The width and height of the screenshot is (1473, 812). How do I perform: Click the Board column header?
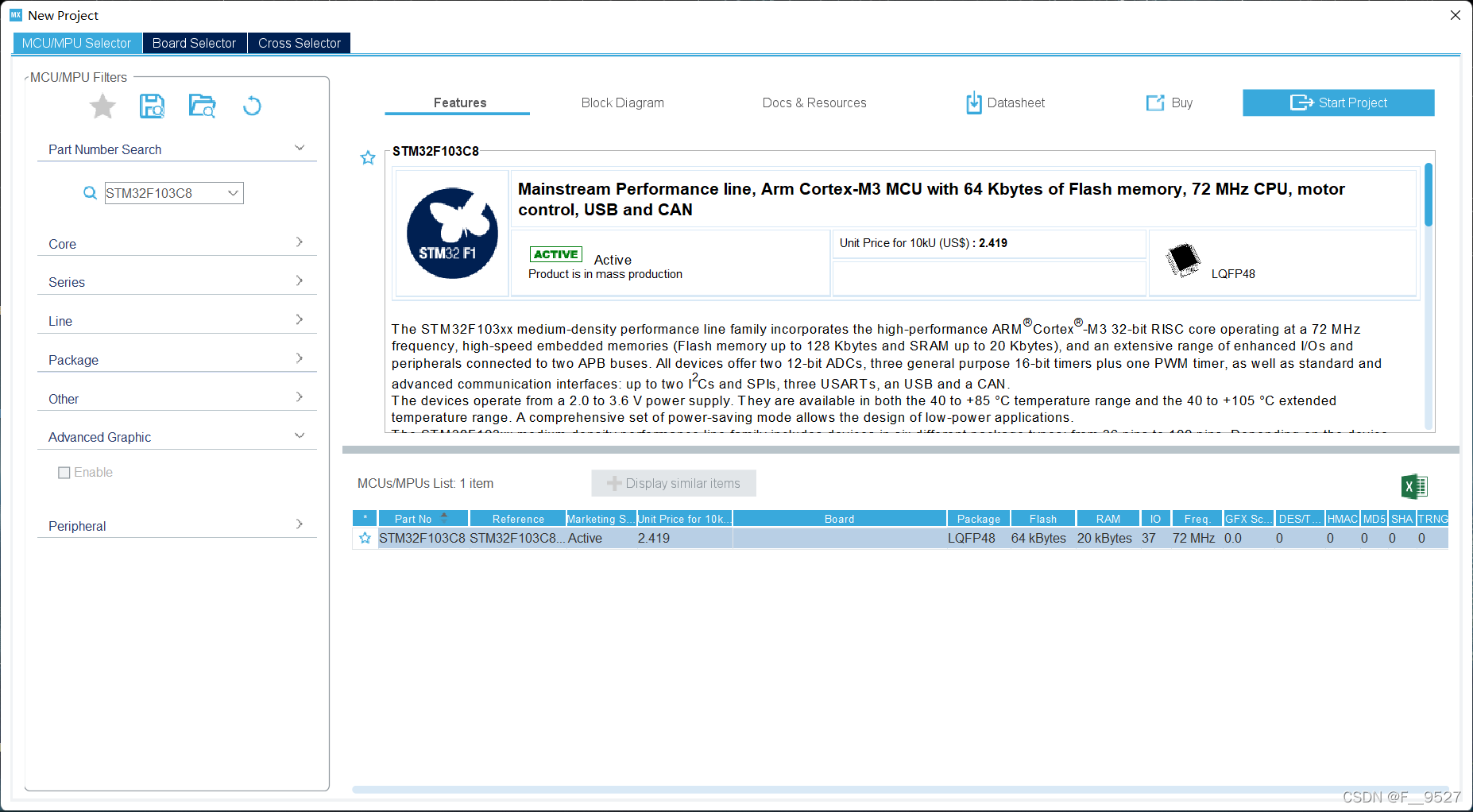pos(839,519)
